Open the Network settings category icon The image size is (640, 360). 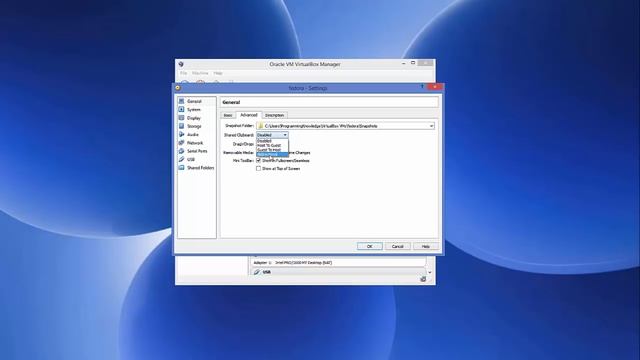tap(182, 143)
